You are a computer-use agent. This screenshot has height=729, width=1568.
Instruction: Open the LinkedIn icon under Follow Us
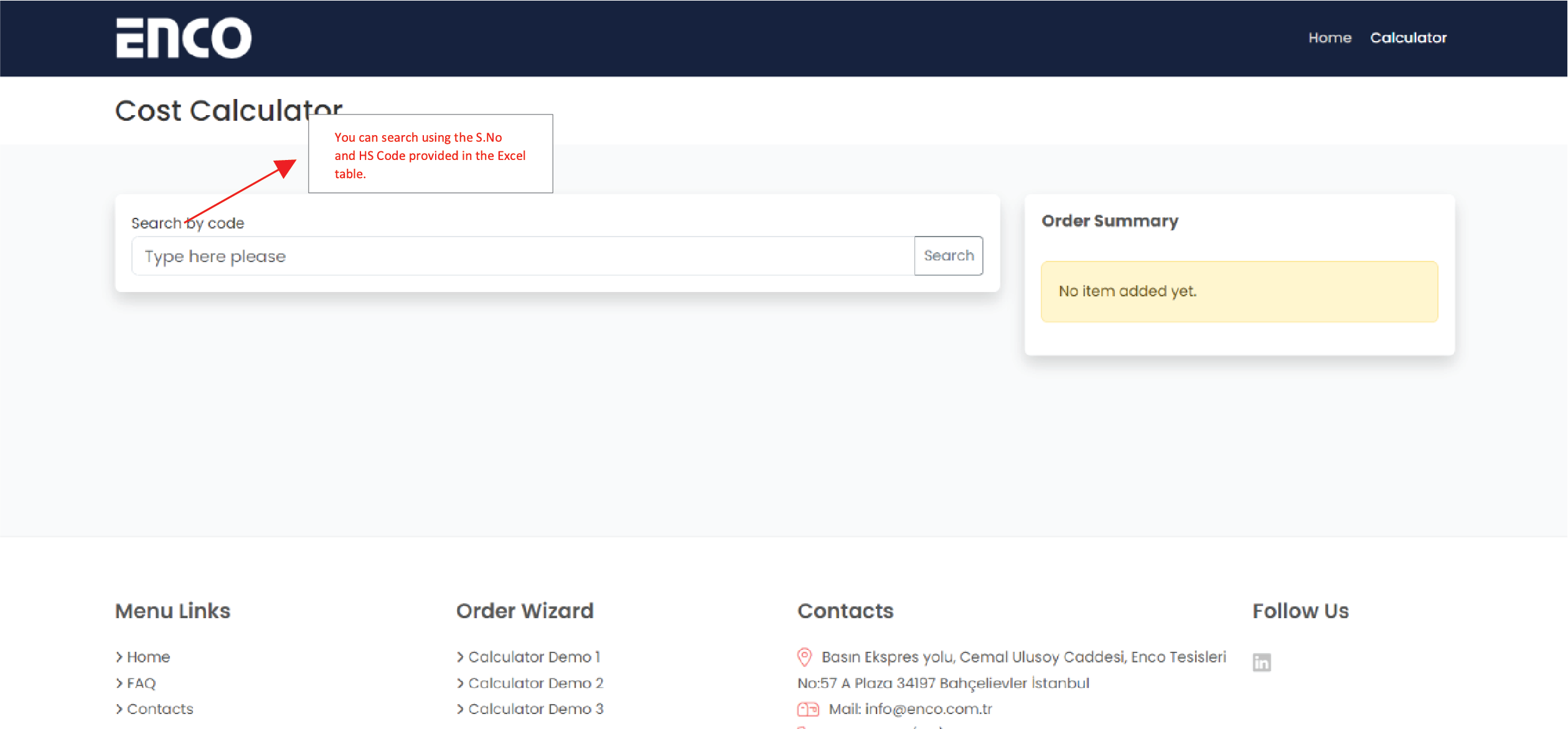(1261, 662)
